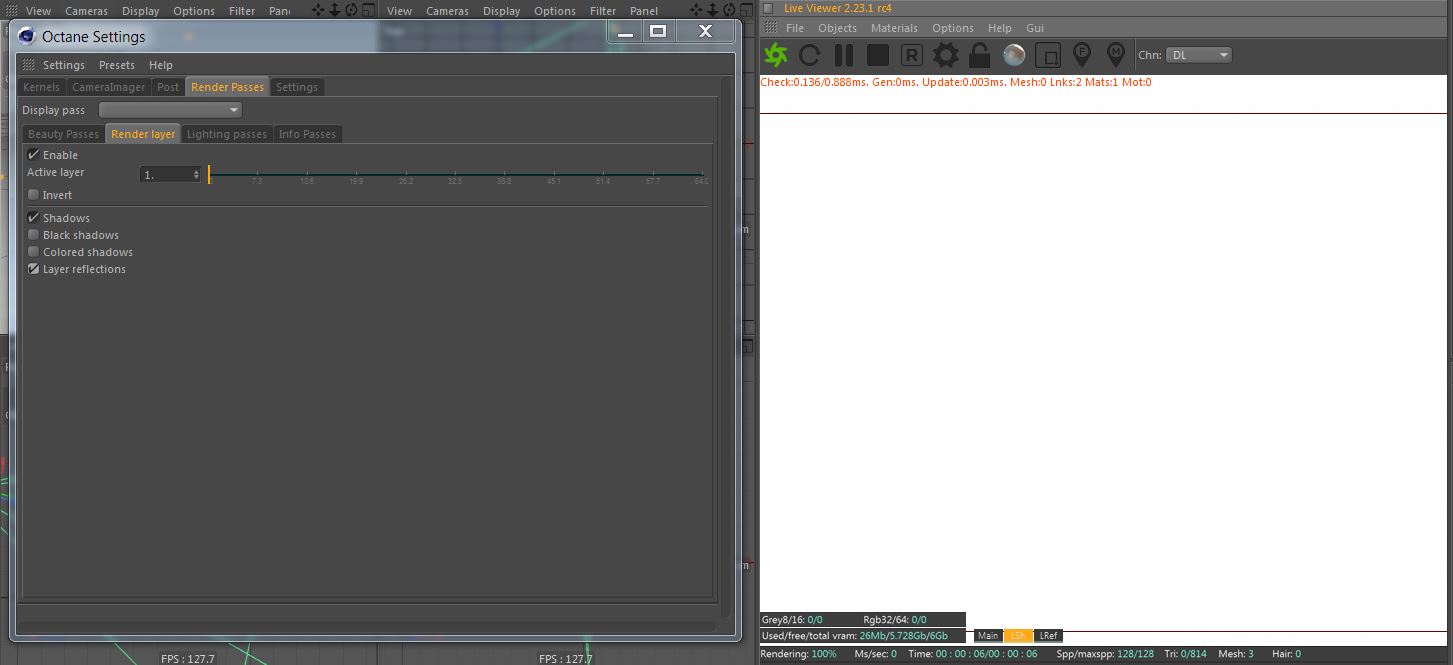Image resolution: width=1453 pixels, height=665 pixels.
Task: Toggle the Layer reflections checkbox
Action: click(33, 269)
